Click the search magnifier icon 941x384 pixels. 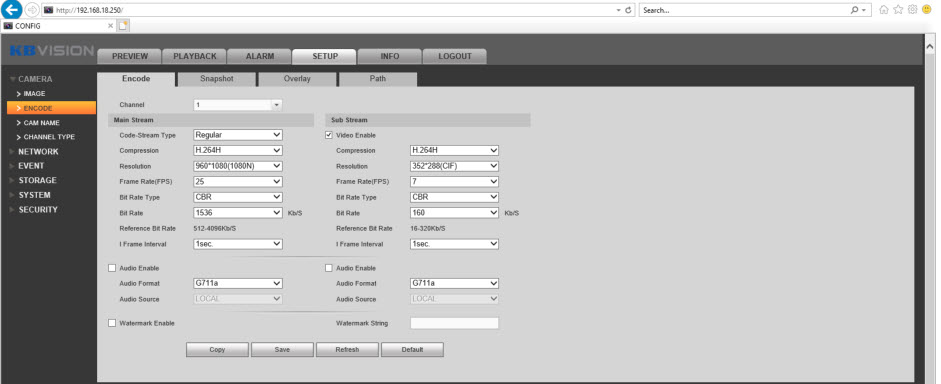(x=855, y=10)
